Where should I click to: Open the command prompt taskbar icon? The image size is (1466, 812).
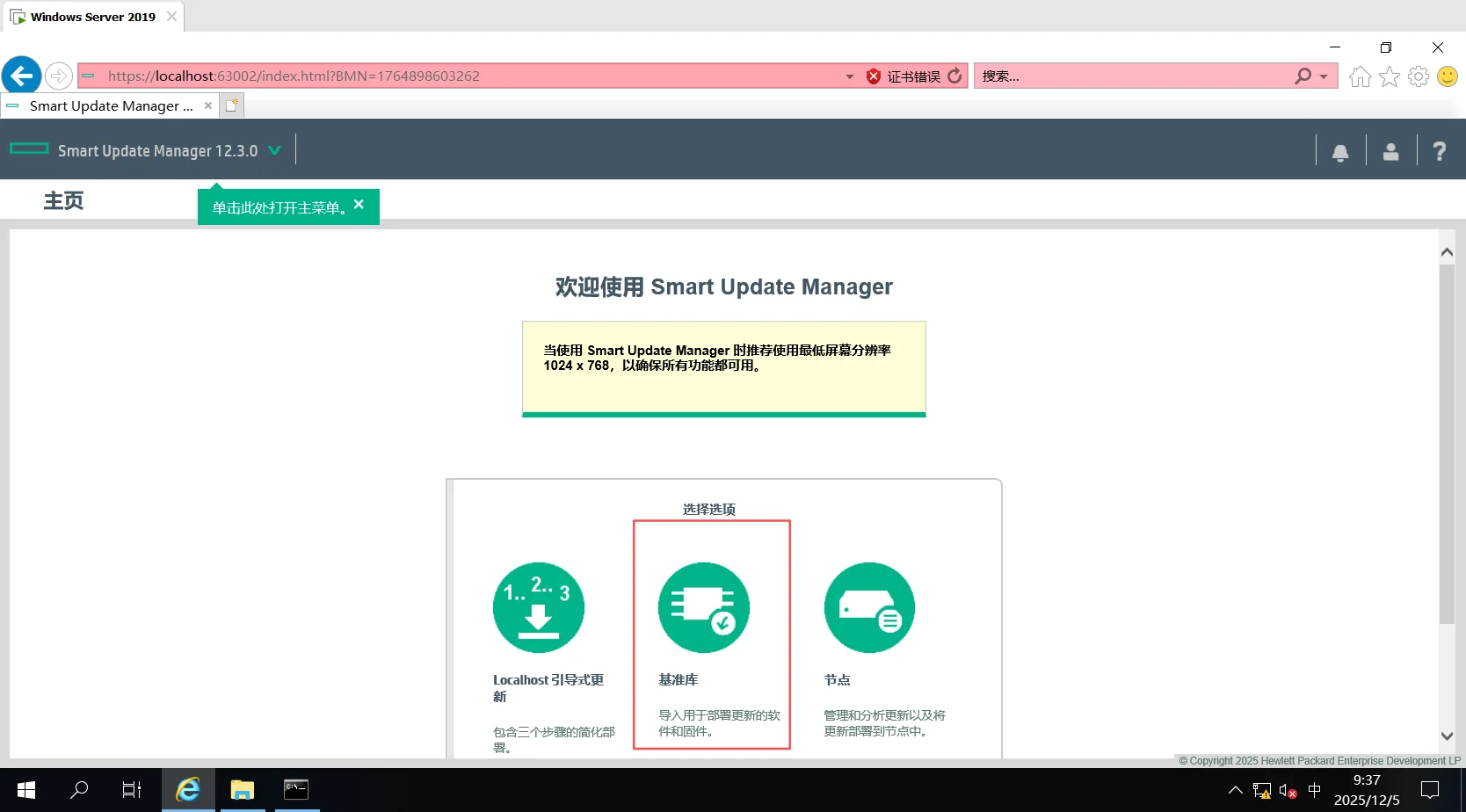[296, 790]
